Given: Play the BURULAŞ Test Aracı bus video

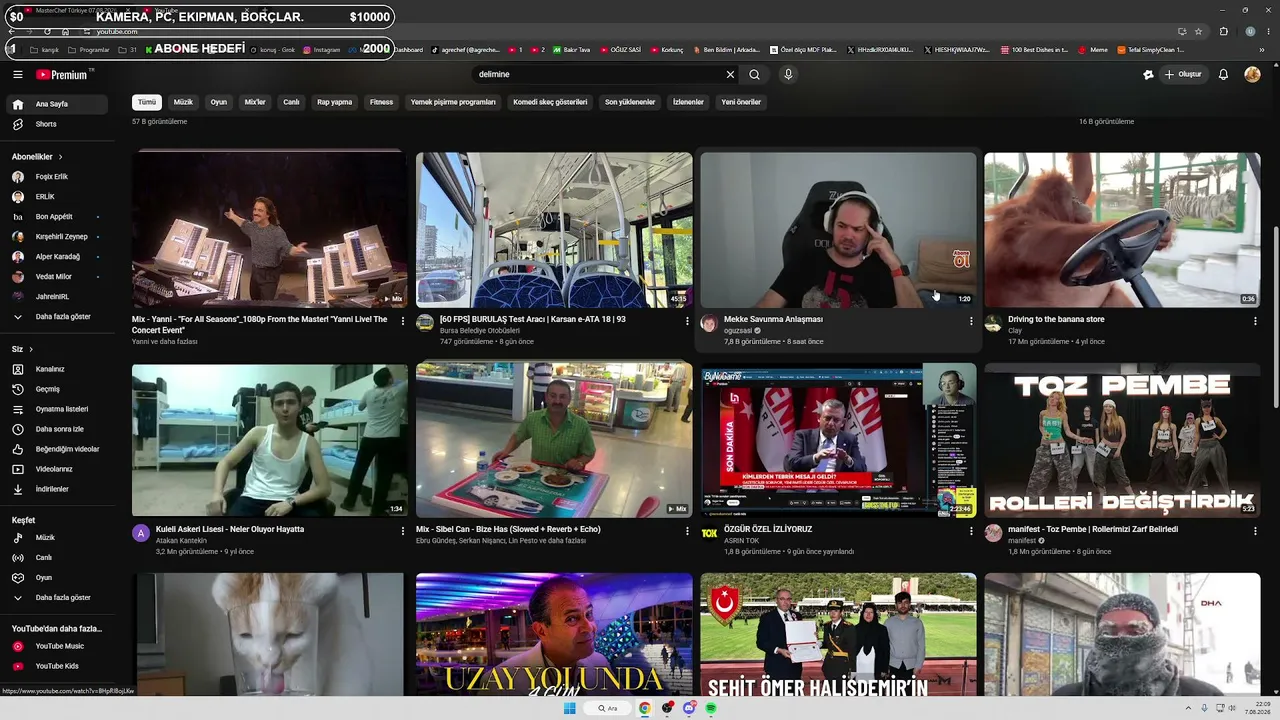Looking at the screenshot, I should [x=554, y=230].
